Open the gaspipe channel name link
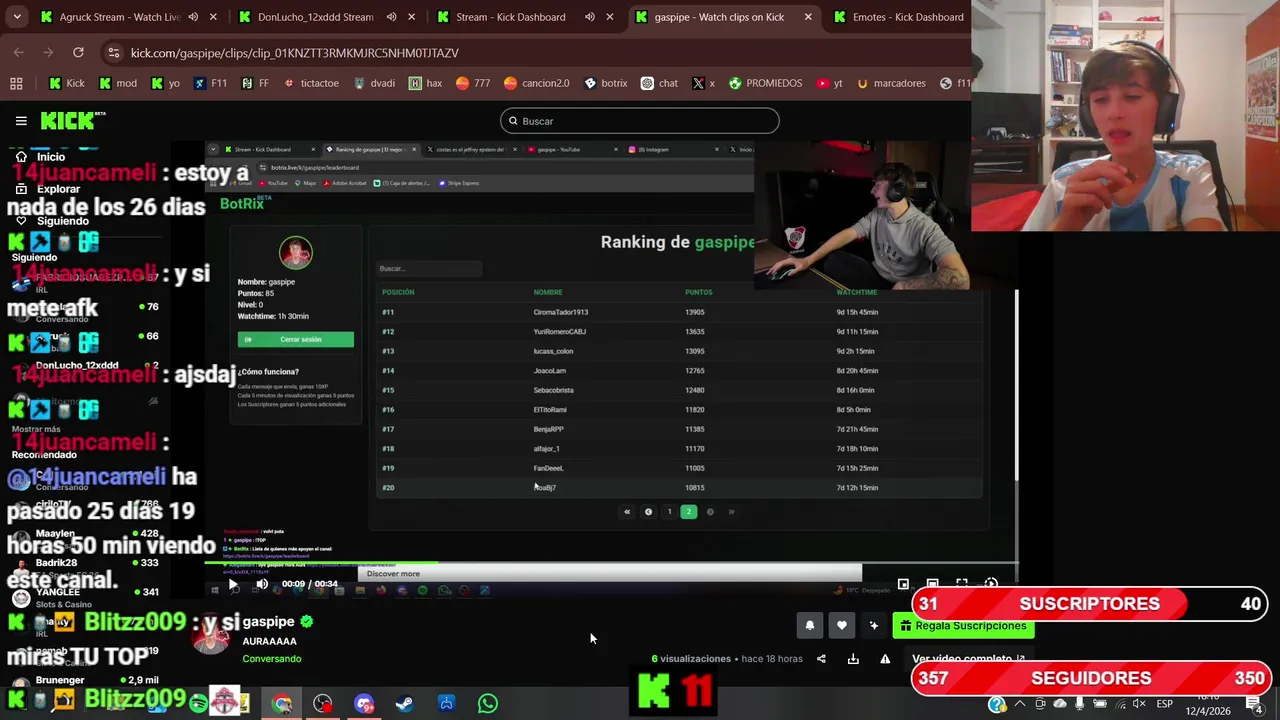This screenshot has height=720, width=1280. point(268,622)
